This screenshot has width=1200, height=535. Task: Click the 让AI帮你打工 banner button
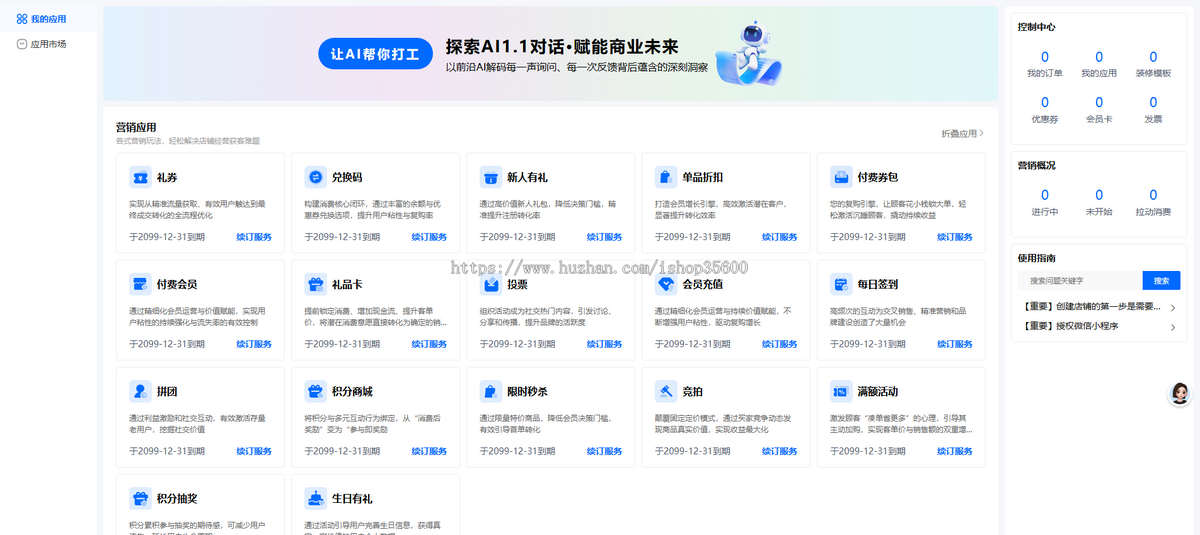[x=375, y=54]
